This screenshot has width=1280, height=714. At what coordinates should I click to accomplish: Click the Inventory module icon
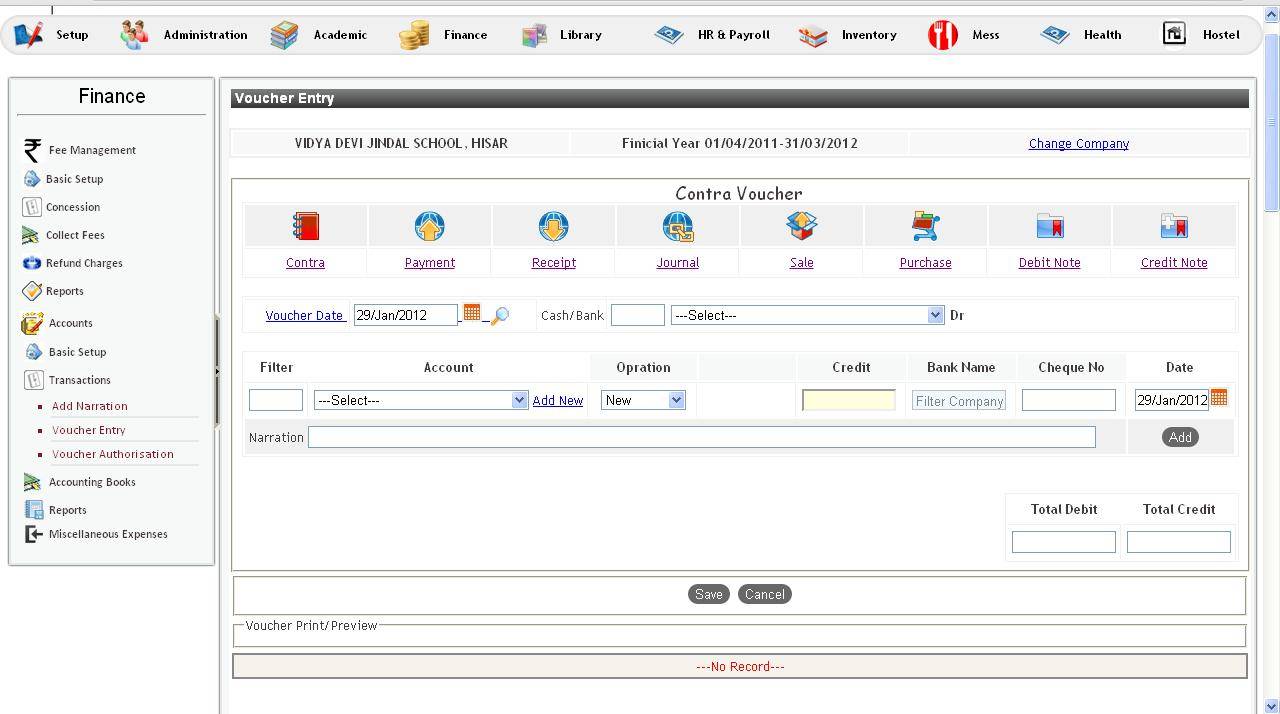click(813, 36)
